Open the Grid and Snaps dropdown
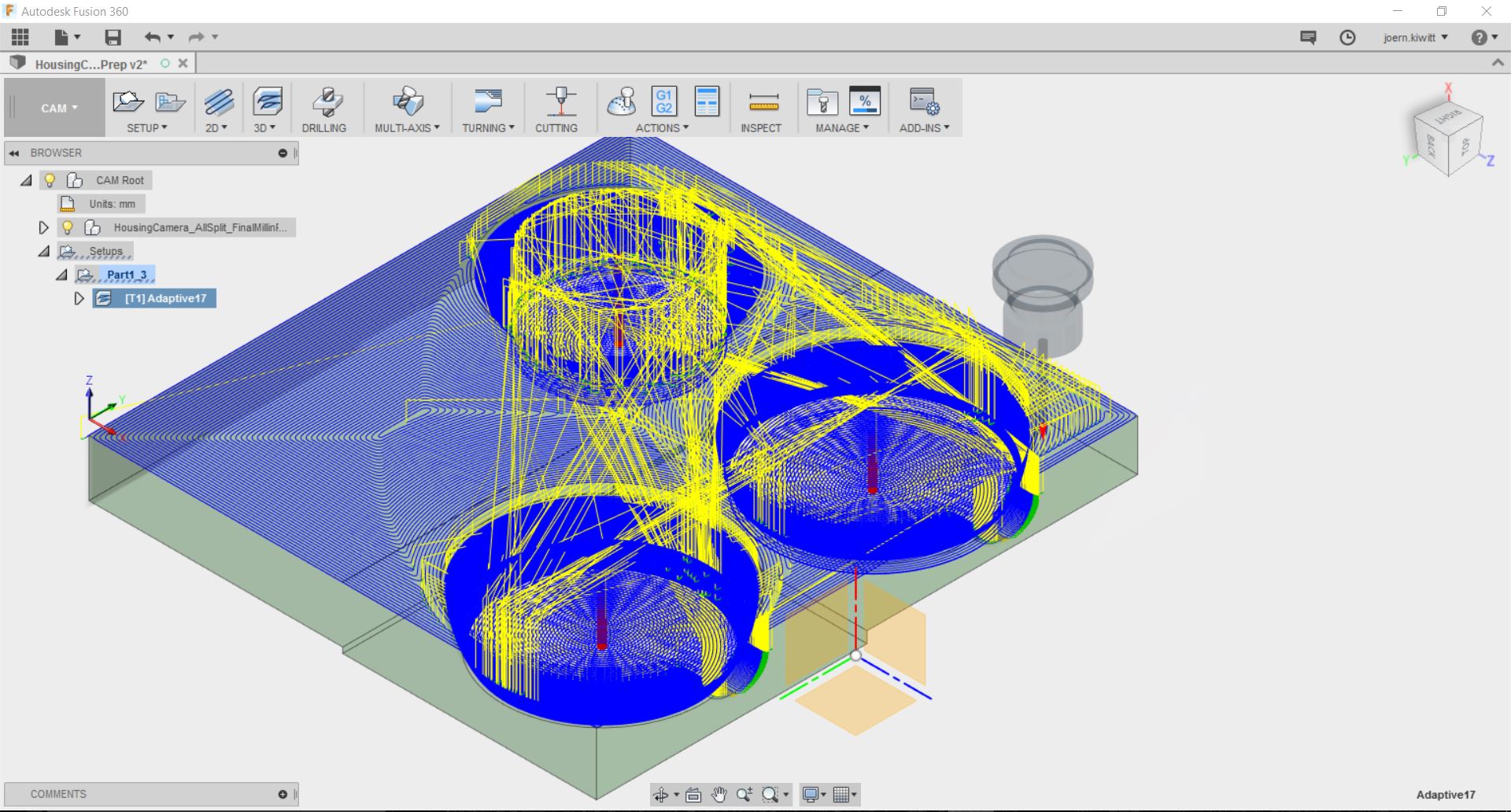Screen dimensions: 1511x812 point(845,795)
